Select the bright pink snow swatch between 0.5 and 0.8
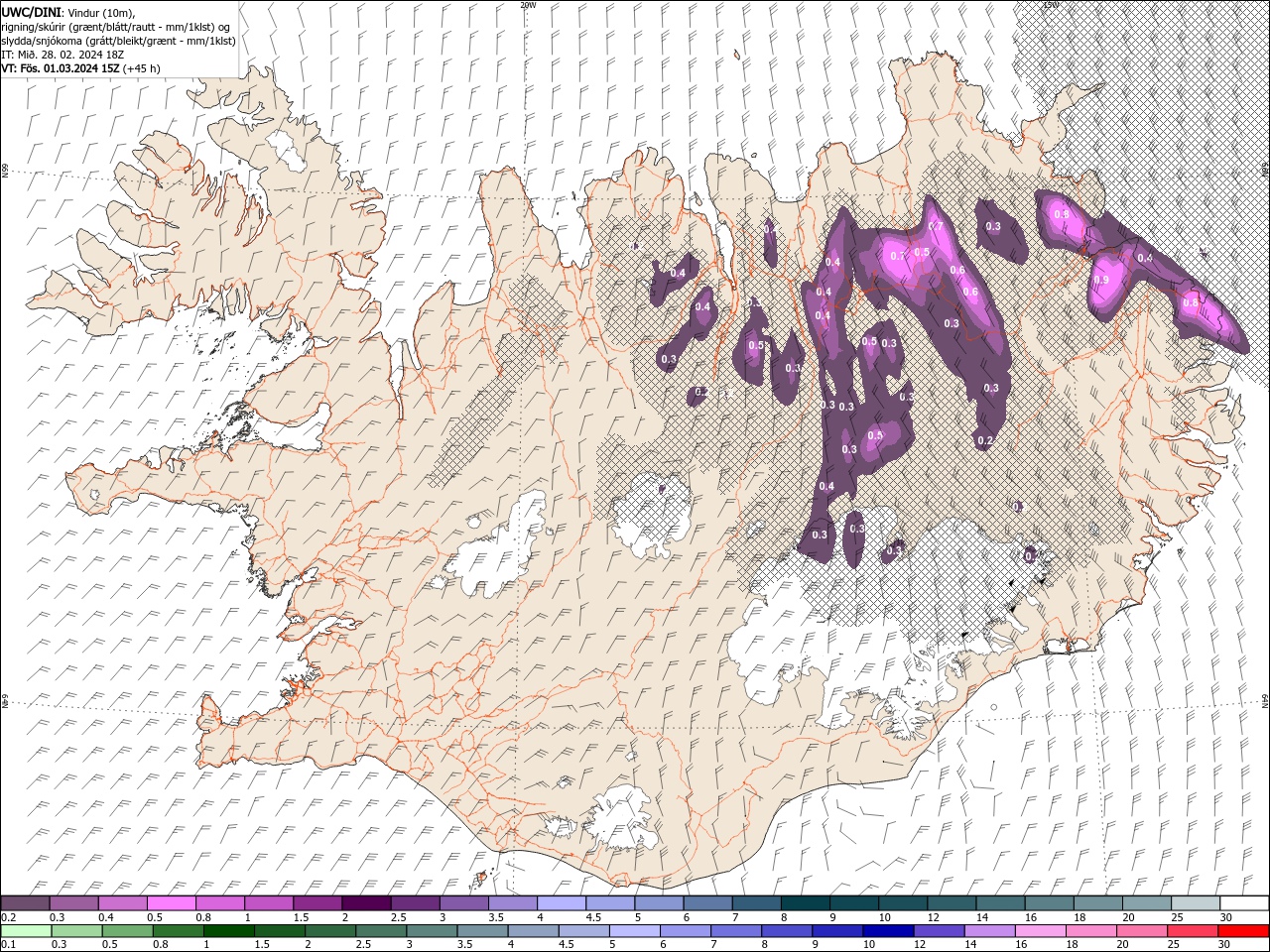 click(171, 902)
